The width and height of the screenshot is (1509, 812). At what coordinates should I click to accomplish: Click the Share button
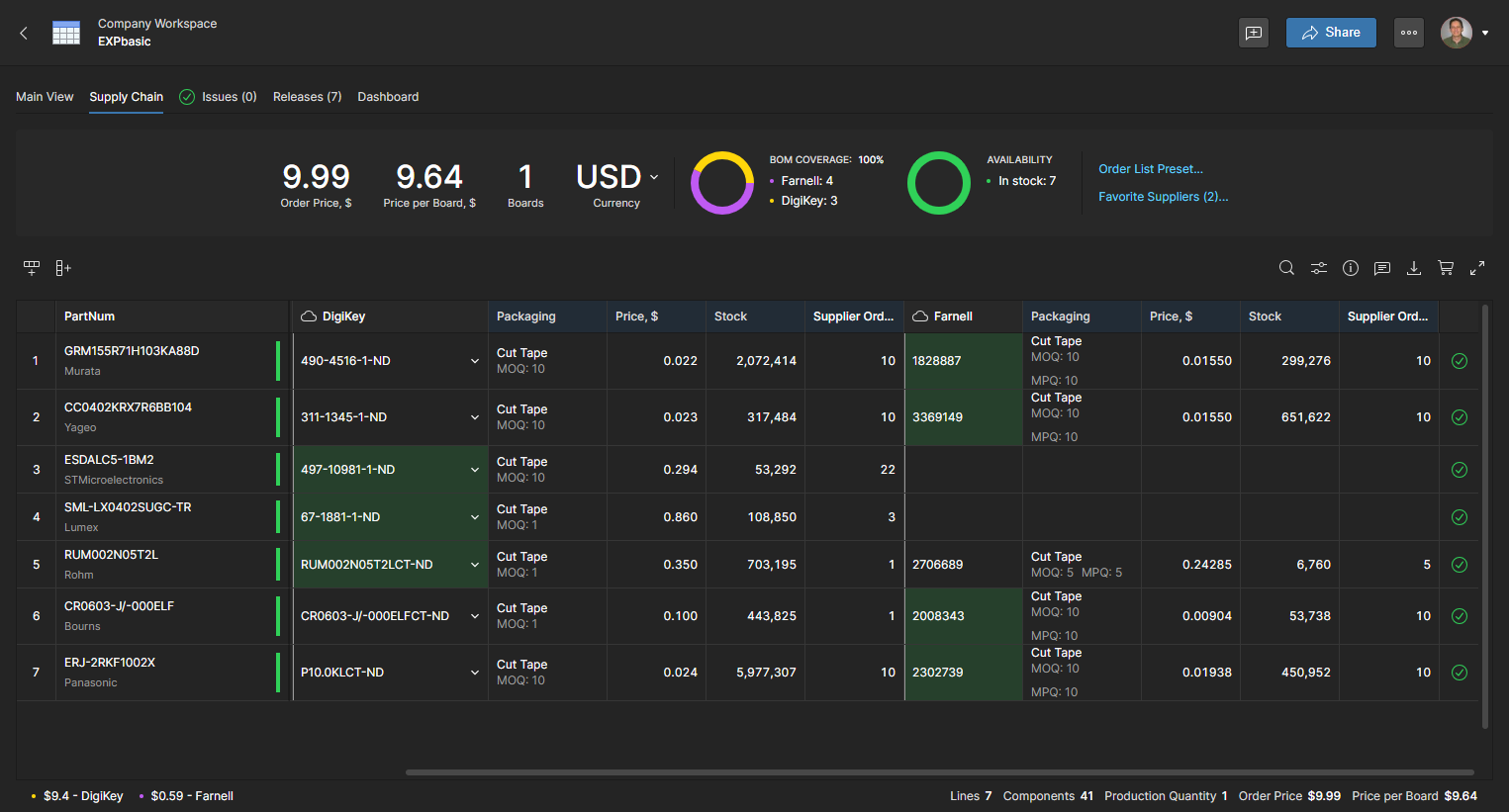coord(1331,33)
